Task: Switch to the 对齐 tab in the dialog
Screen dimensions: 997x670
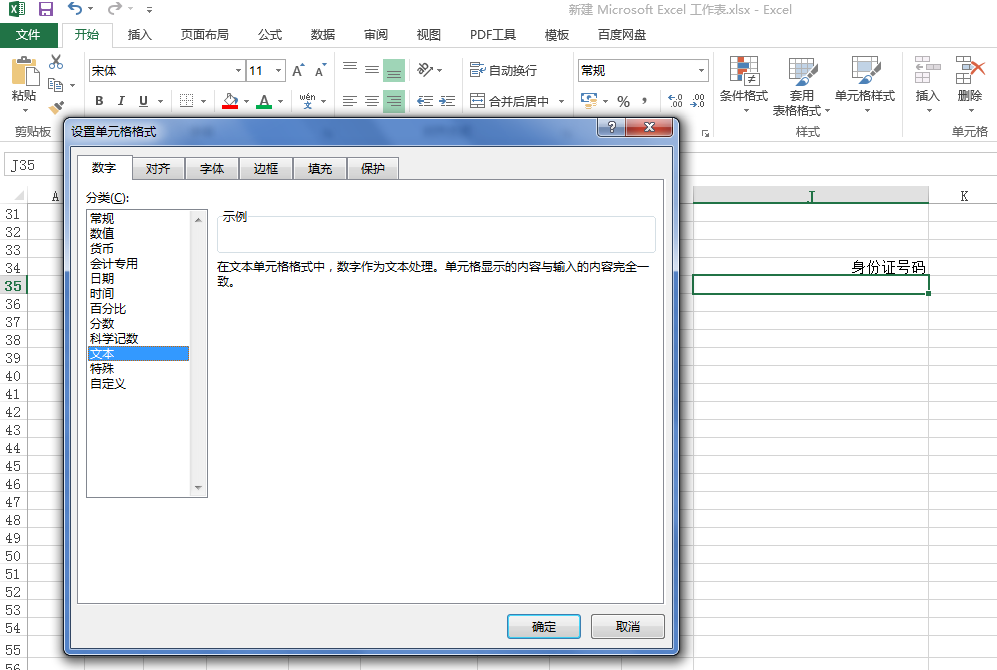Action: point(158,168)
